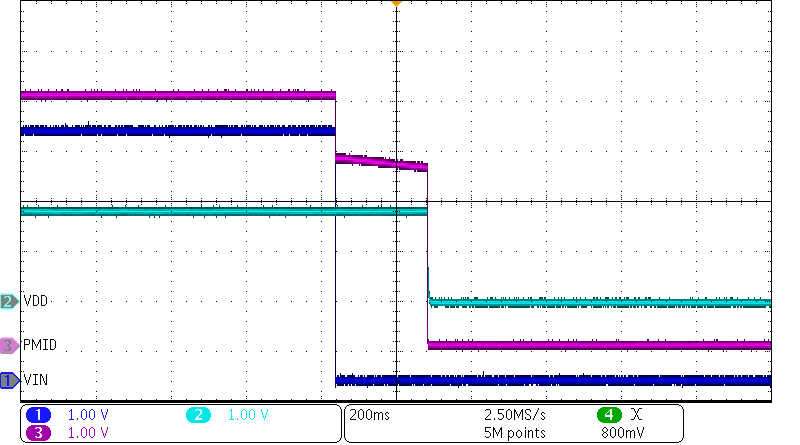Click the cyan channel 2 badge
800x445 pixels.
198,415
